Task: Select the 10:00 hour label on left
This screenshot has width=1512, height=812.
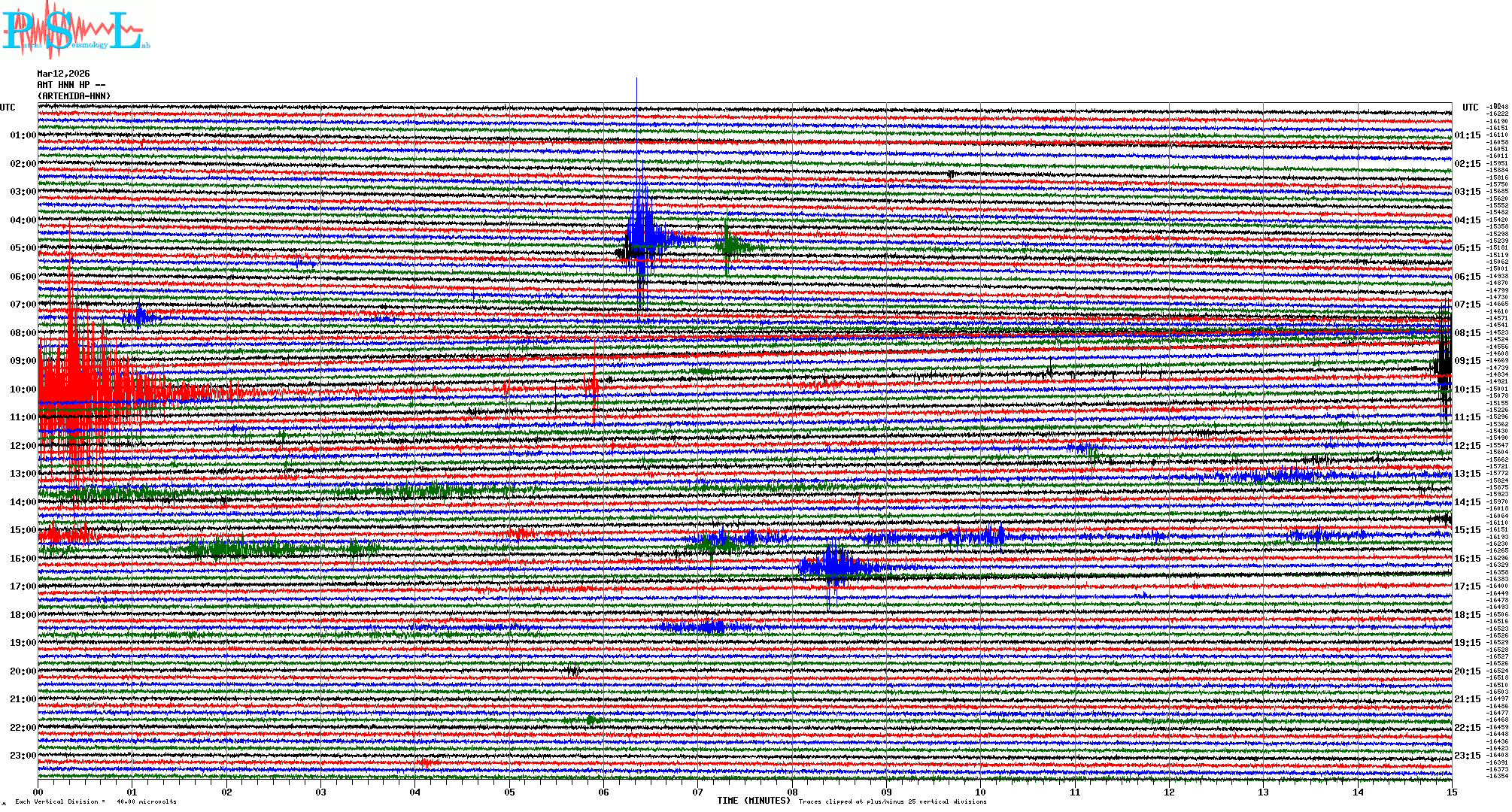Action: [x=23, y=389]
